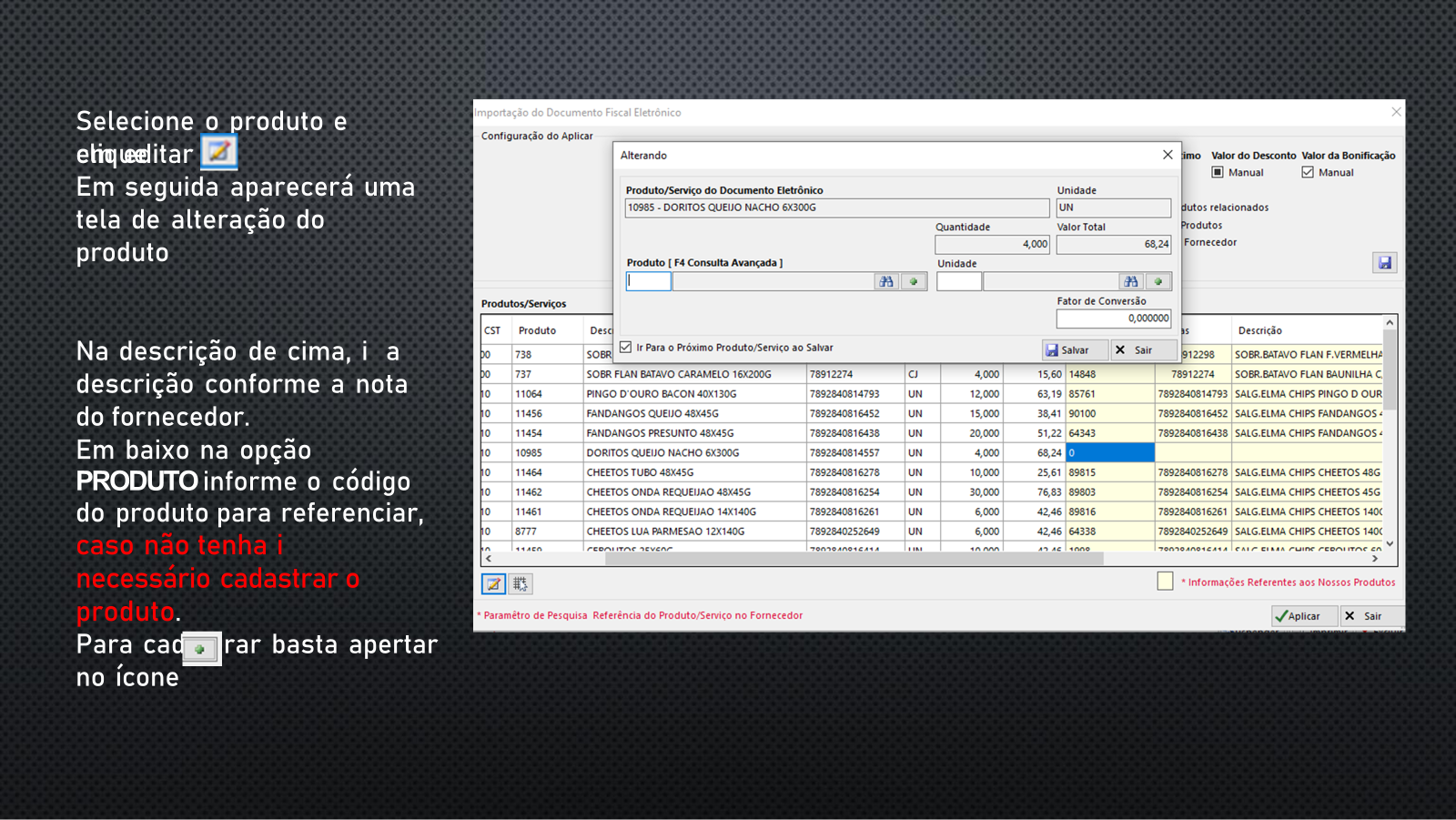The width and height of the screenshot is (1456, 820).
Task: Select row CHEETOS ONDA REQUEIJAO 48X45G
Action: click(932, 491)
